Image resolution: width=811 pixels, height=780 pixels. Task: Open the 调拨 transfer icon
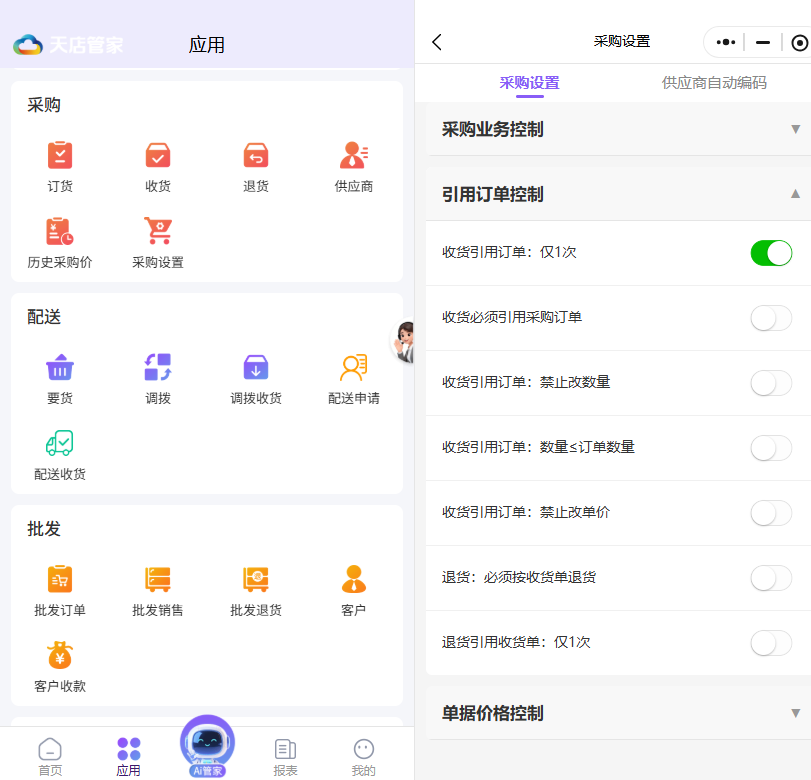click(x=158, y=368)
